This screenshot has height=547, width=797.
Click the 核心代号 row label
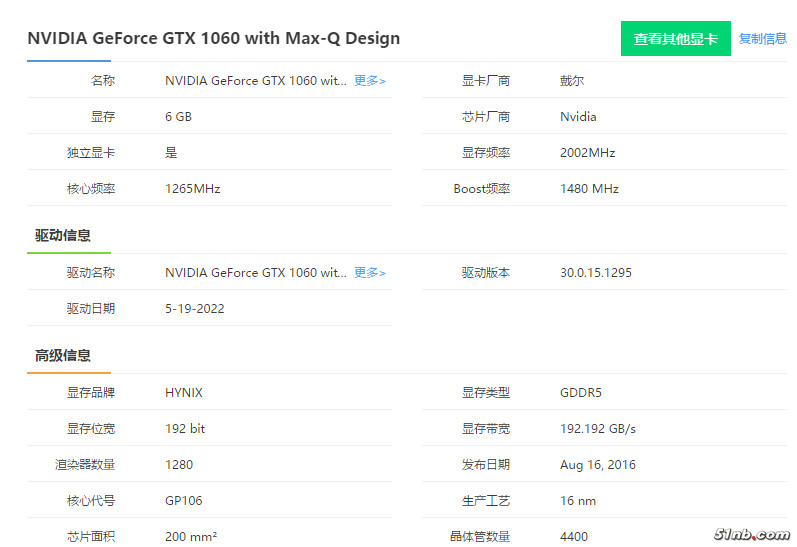tap(91, 501)
